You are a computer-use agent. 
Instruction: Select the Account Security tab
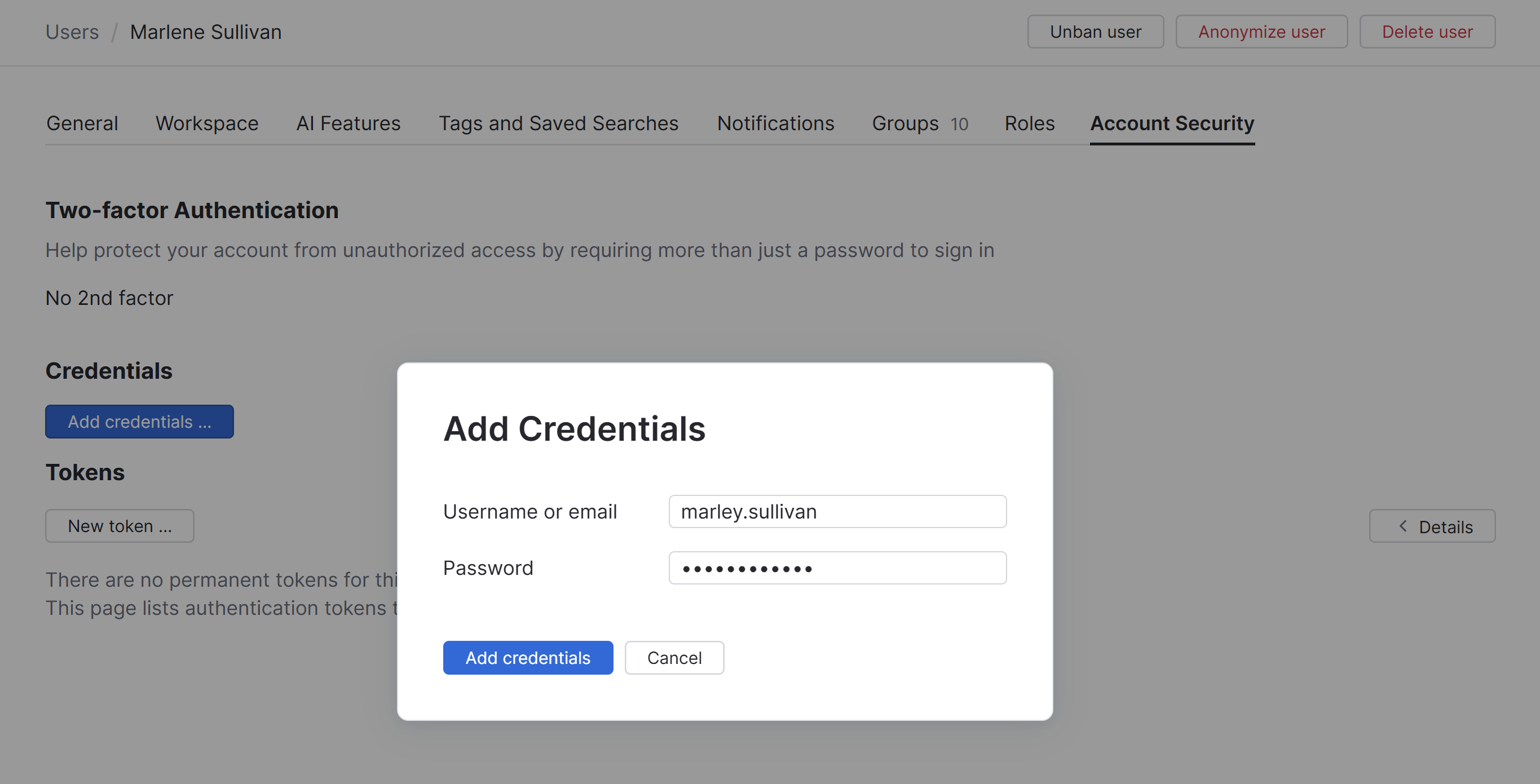1172,123
